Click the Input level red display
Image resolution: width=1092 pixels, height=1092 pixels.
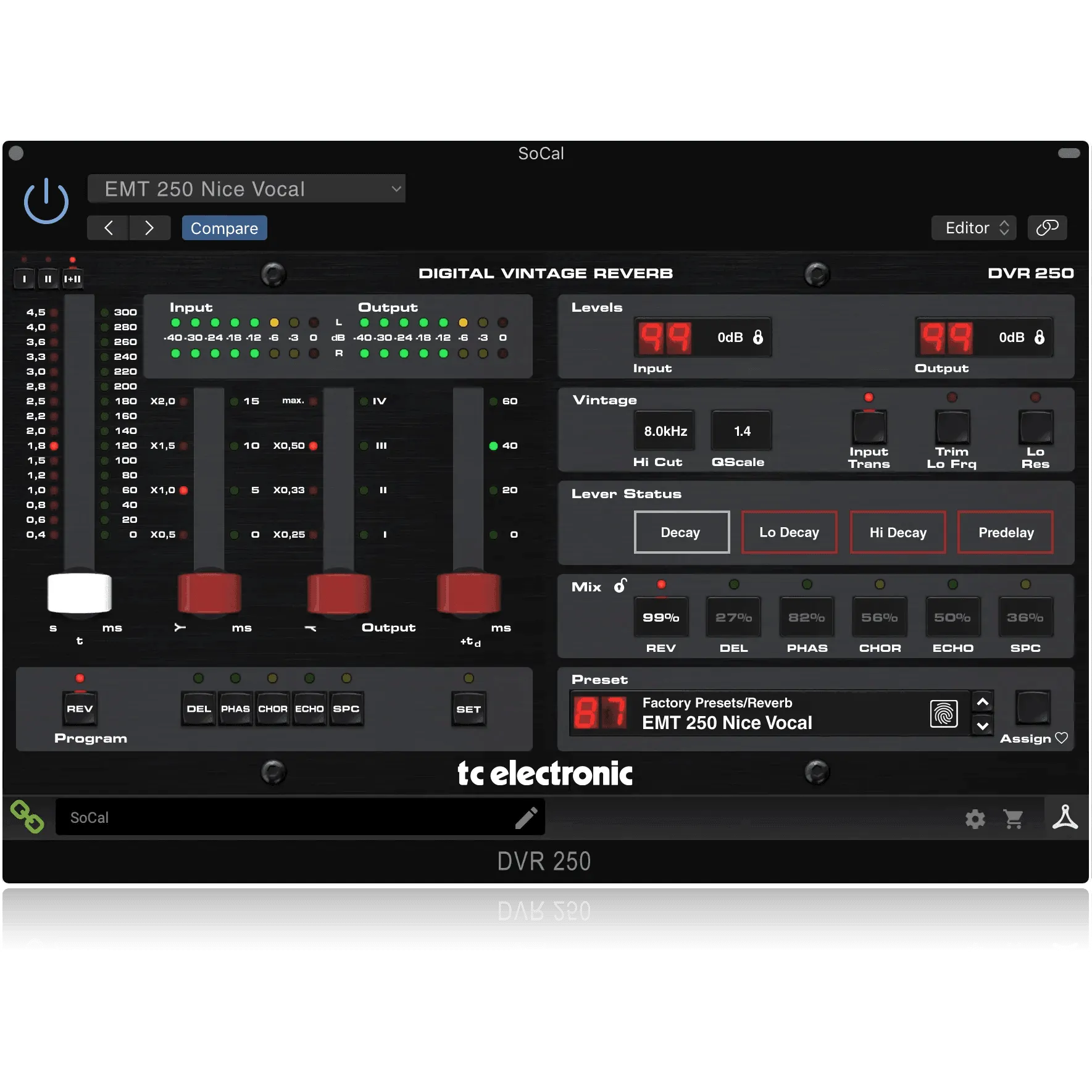pyautogui.click(x=664, y=338)
